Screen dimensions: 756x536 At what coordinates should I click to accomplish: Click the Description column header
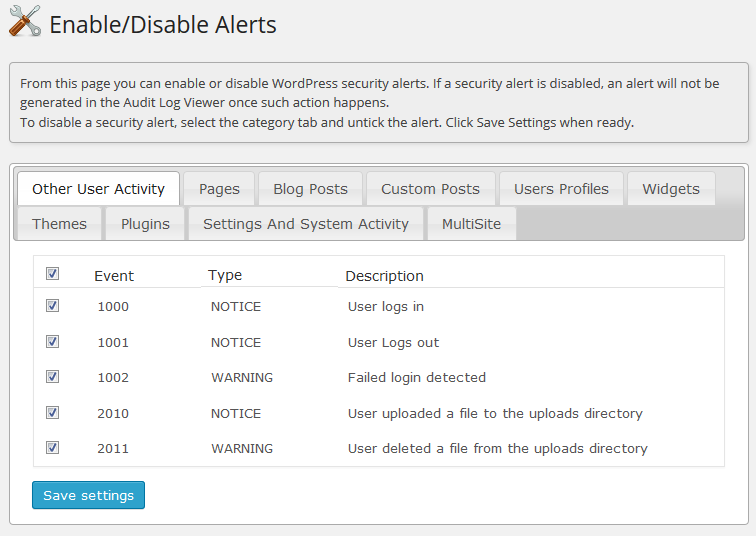pyautogui.click(x=384, y=276)
